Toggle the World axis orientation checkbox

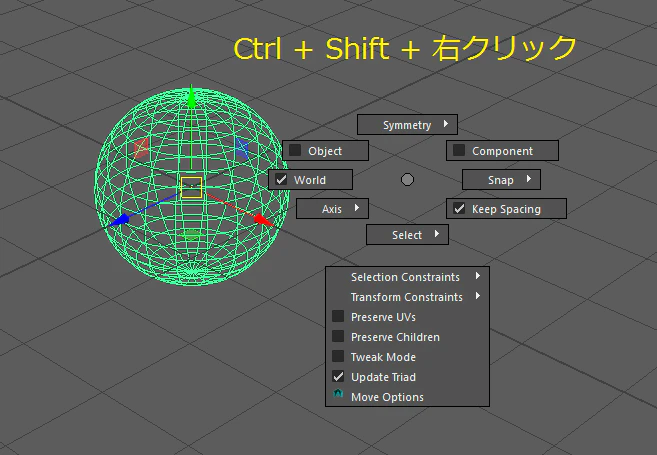(281, 179)
